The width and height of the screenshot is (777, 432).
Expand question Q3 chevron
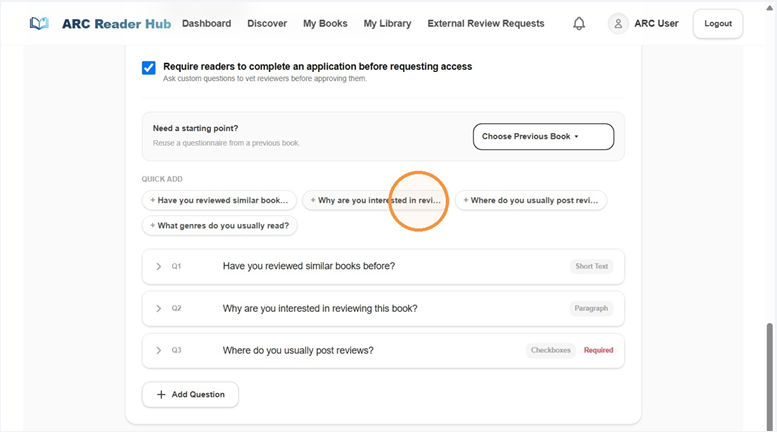[159, 350]
